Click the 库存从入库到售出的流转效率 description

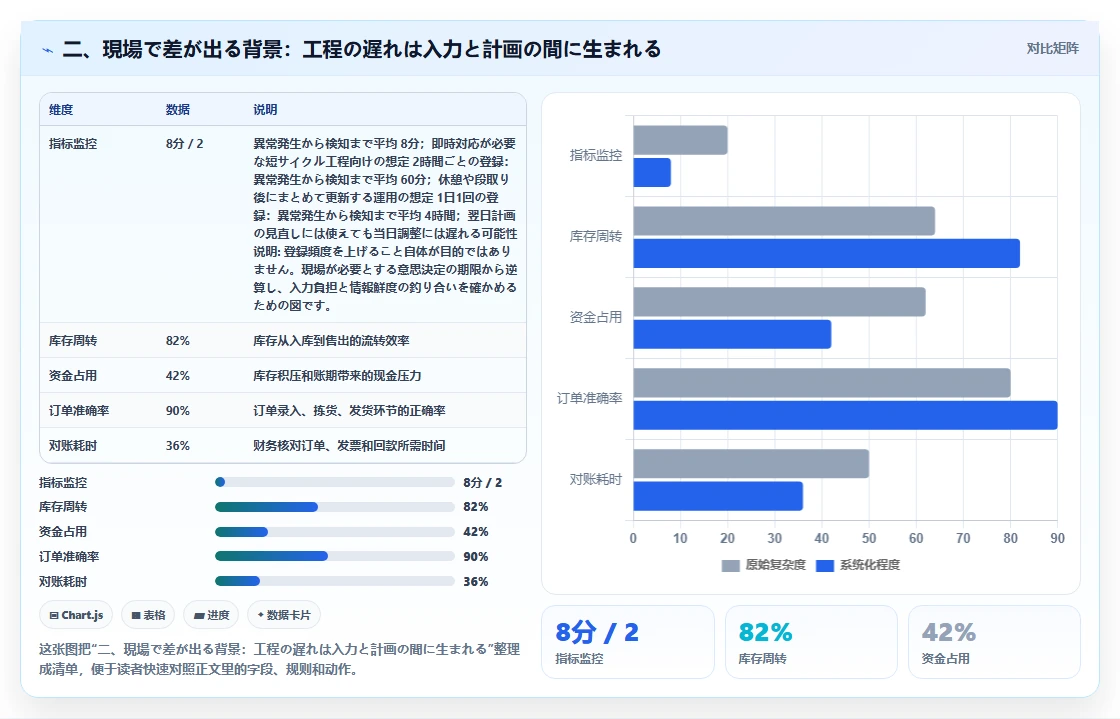(x=331, y=341)
